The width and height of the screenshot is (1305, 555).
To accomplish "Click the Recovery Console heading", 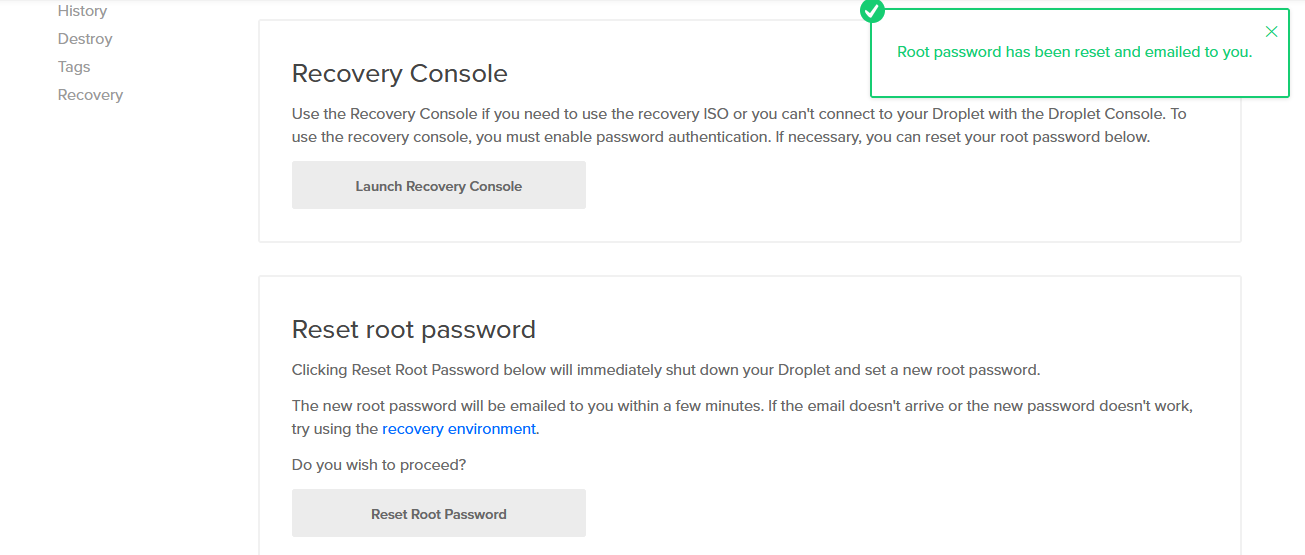I will coord(399,74).
